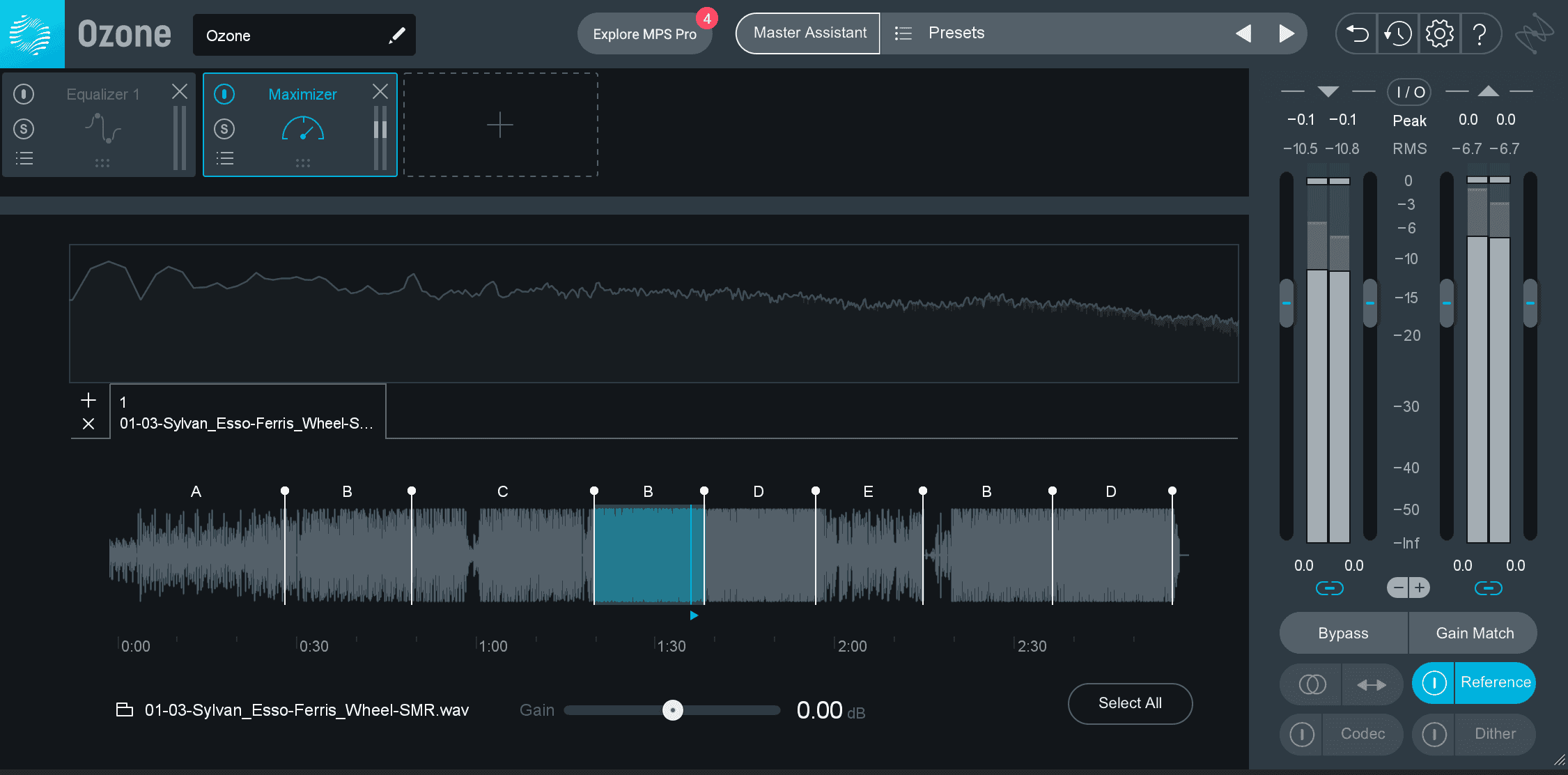Enable Bypass
1568x775 pixels.
coord(1343,633)
